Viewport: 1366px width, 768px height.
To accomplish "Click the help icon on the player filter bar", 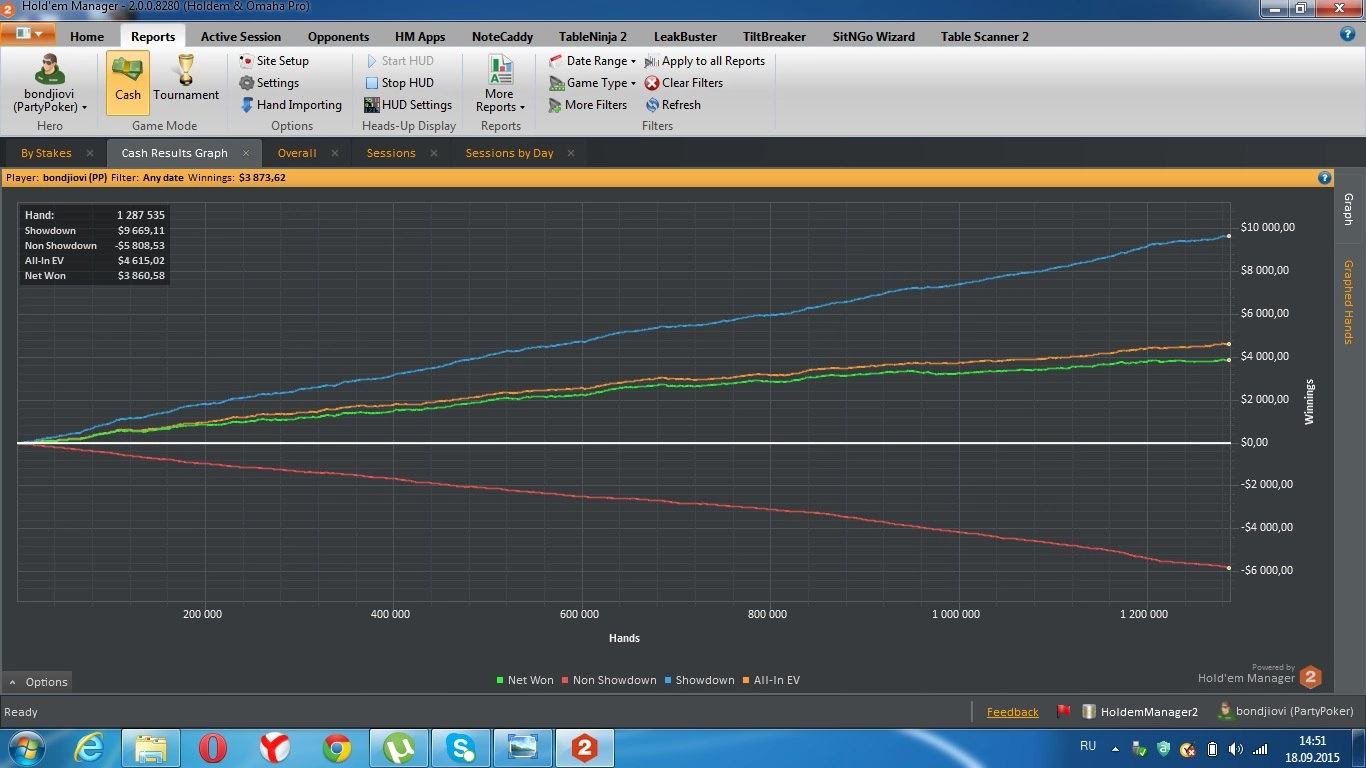I will click(x=1325, y=178).
